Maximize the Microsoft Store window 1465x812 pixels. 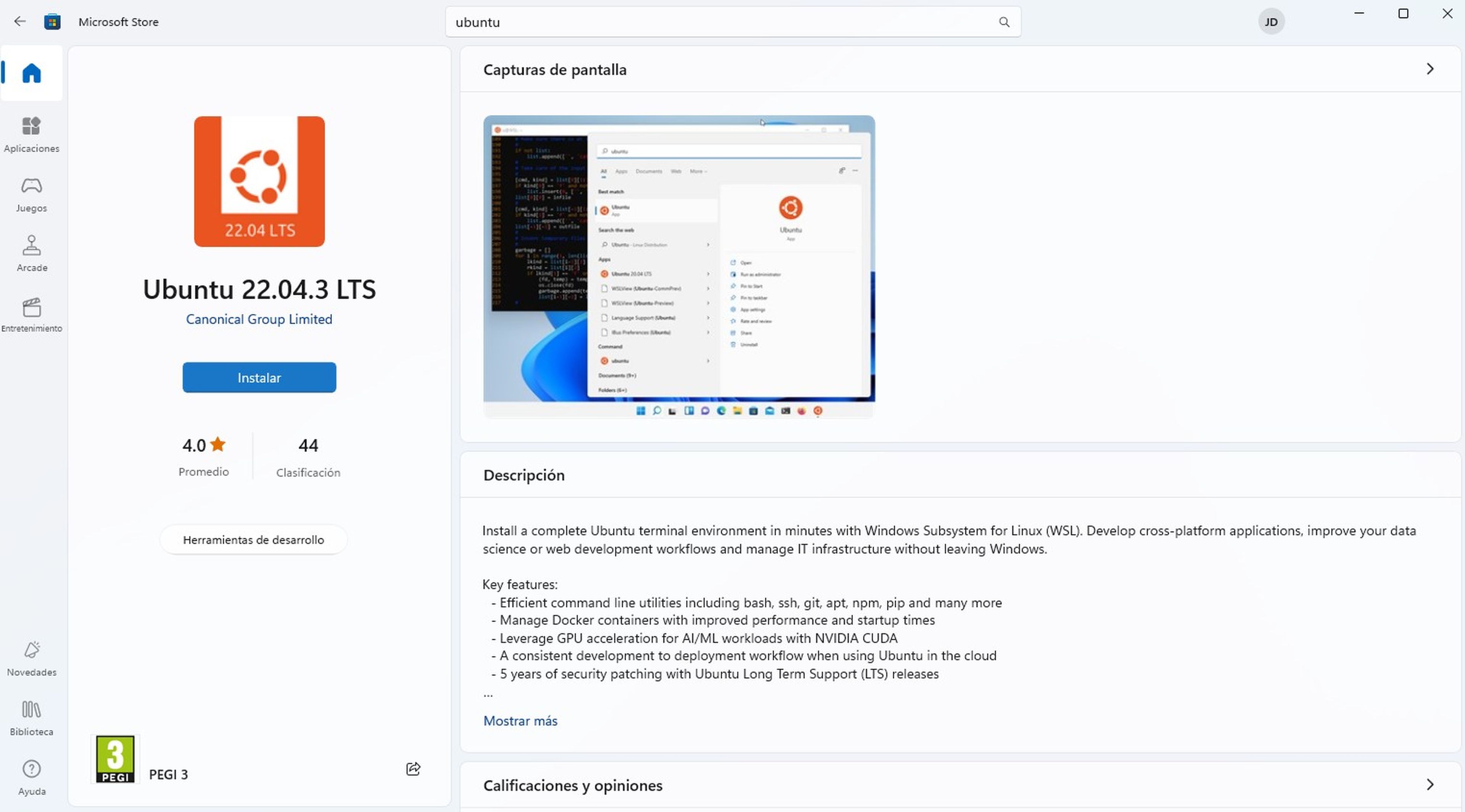tap(1403, 14)
